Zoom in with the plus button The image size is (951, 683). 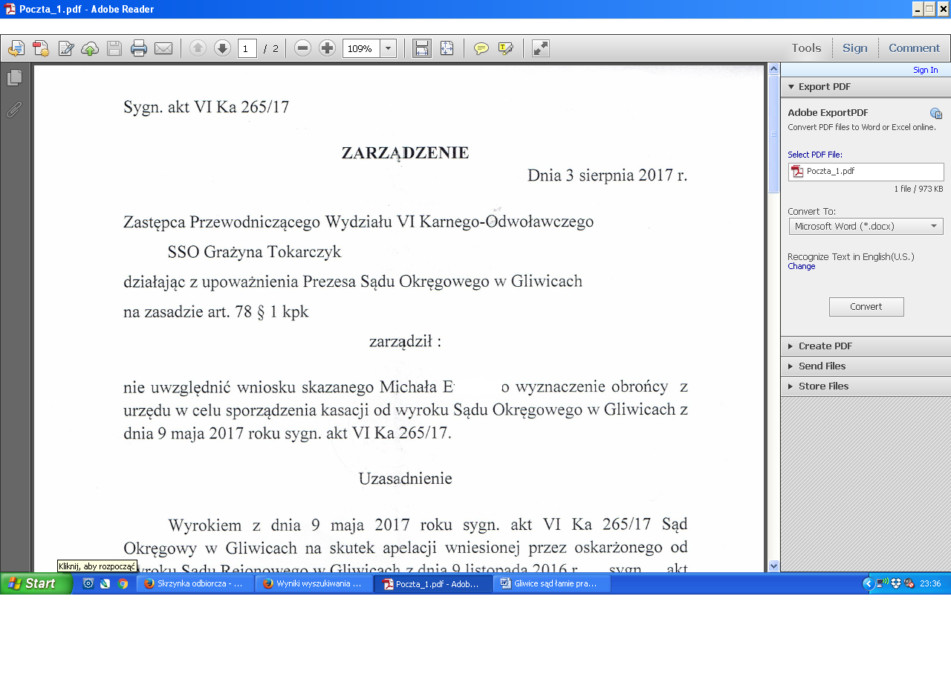coord(327,48)
